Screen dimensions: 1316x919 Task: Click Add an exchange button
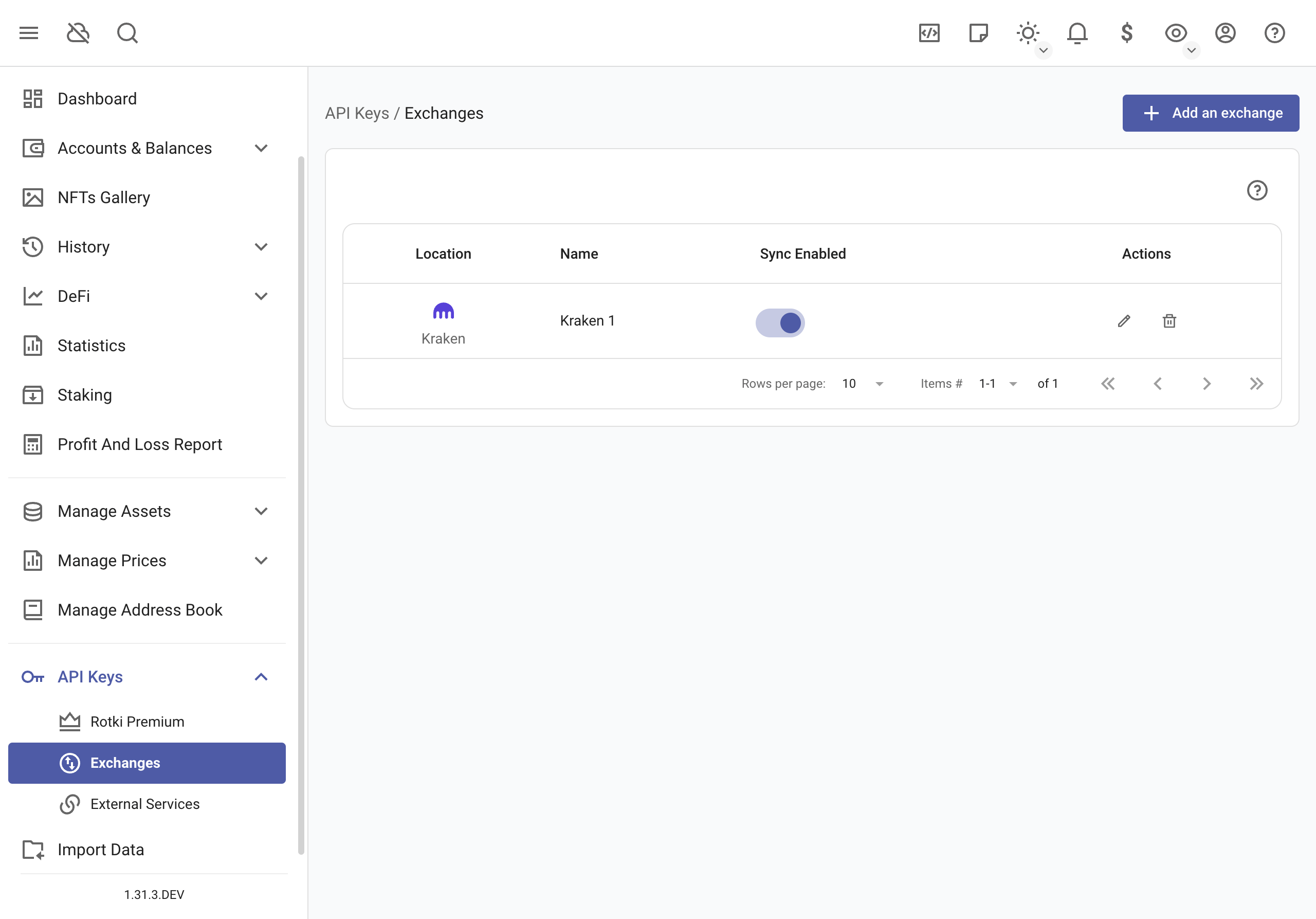point(1211,113)
